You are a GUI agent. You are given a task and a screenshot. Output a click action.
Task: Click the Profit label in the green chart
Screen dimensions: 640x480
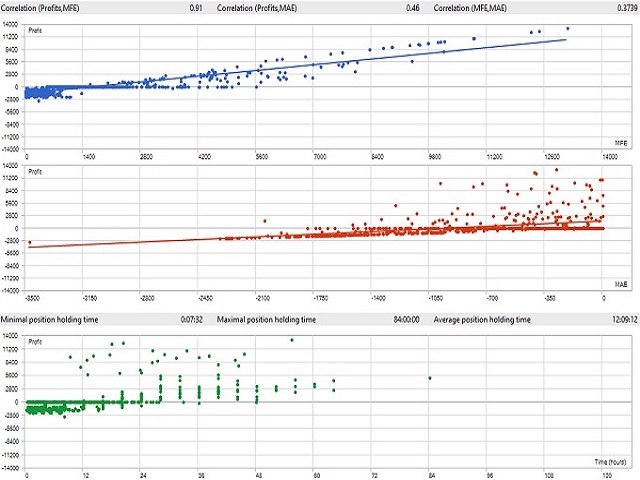point(35,343)
